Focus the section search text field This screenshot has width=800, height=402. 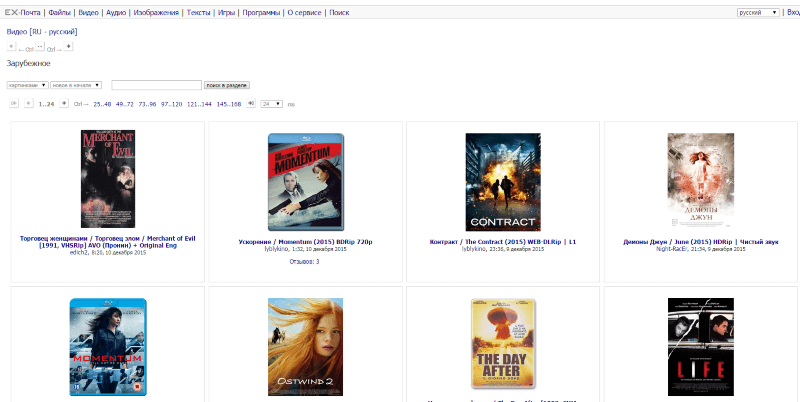(x=157, y=85)
